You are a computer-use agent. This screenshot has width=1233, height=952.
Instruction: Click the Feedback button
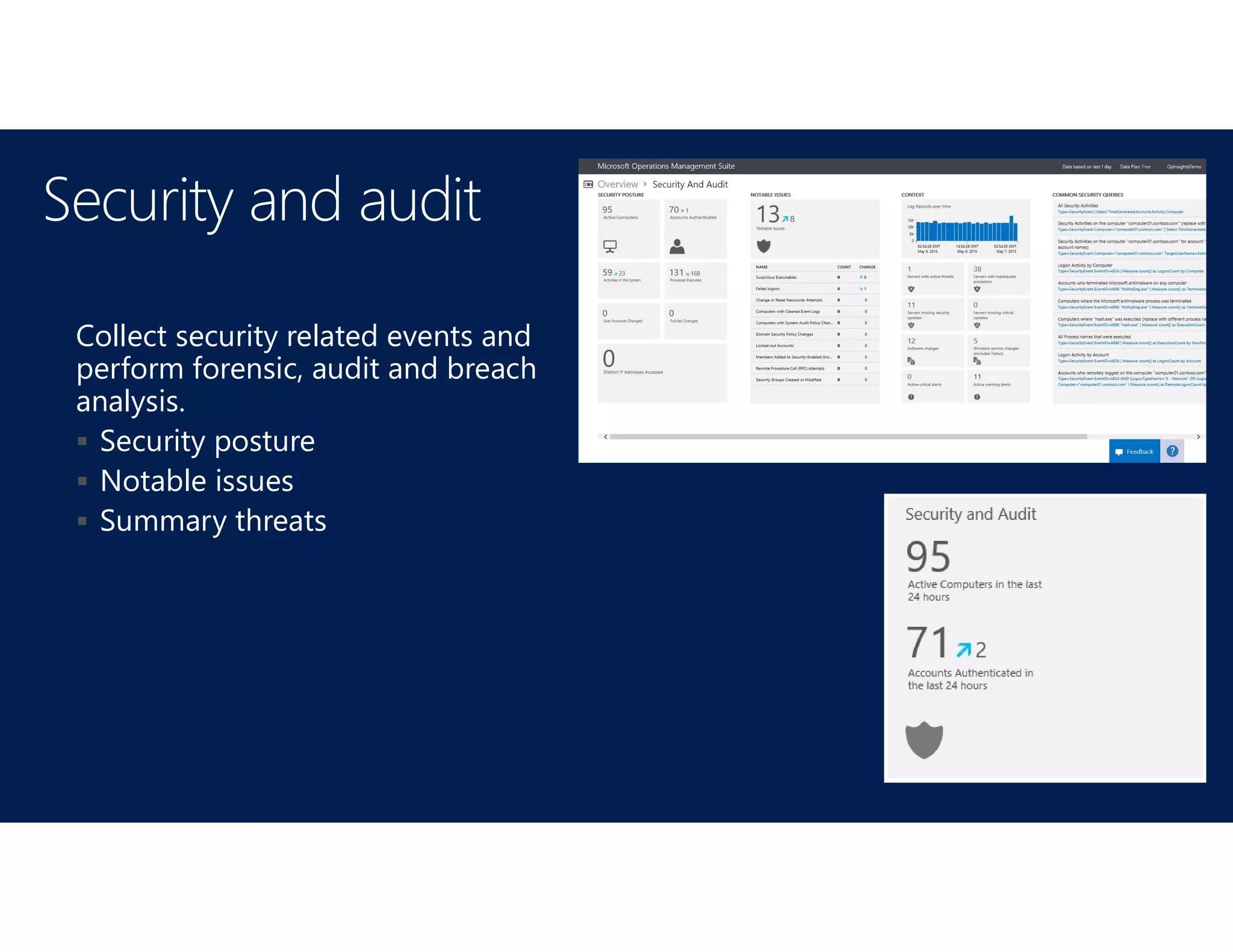pos(1134,451)
